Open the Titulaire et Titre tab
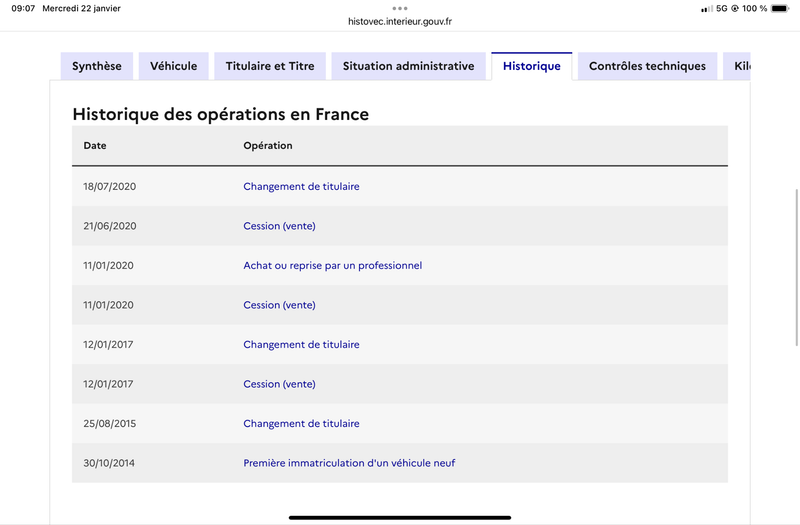Viewport: 800px width, 525px height. click(x=270, y=66)
